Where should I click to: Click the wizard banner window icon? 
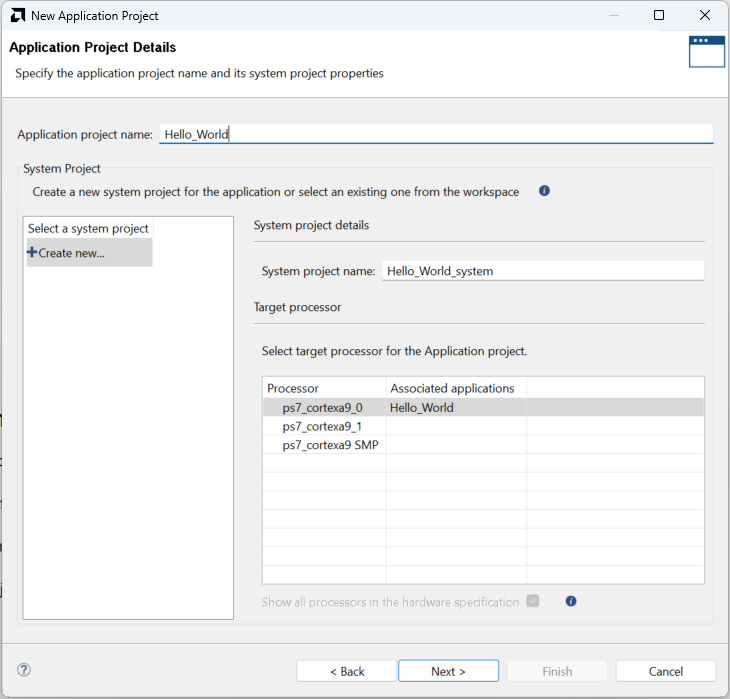(x=706, y=51)
